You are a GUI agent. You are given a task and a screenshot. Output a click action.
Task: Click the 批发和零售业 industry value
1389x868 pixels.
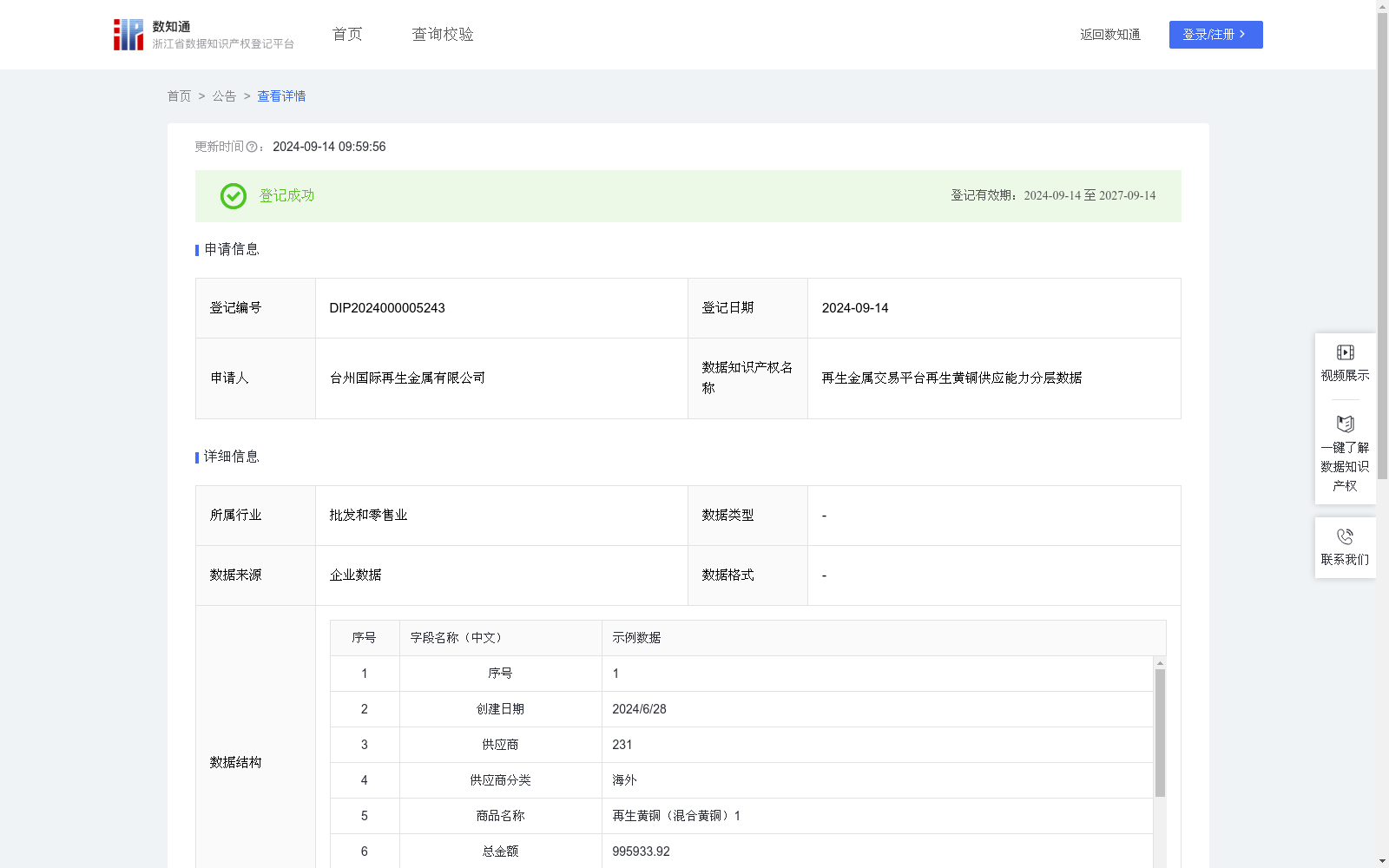coord(368,516)
